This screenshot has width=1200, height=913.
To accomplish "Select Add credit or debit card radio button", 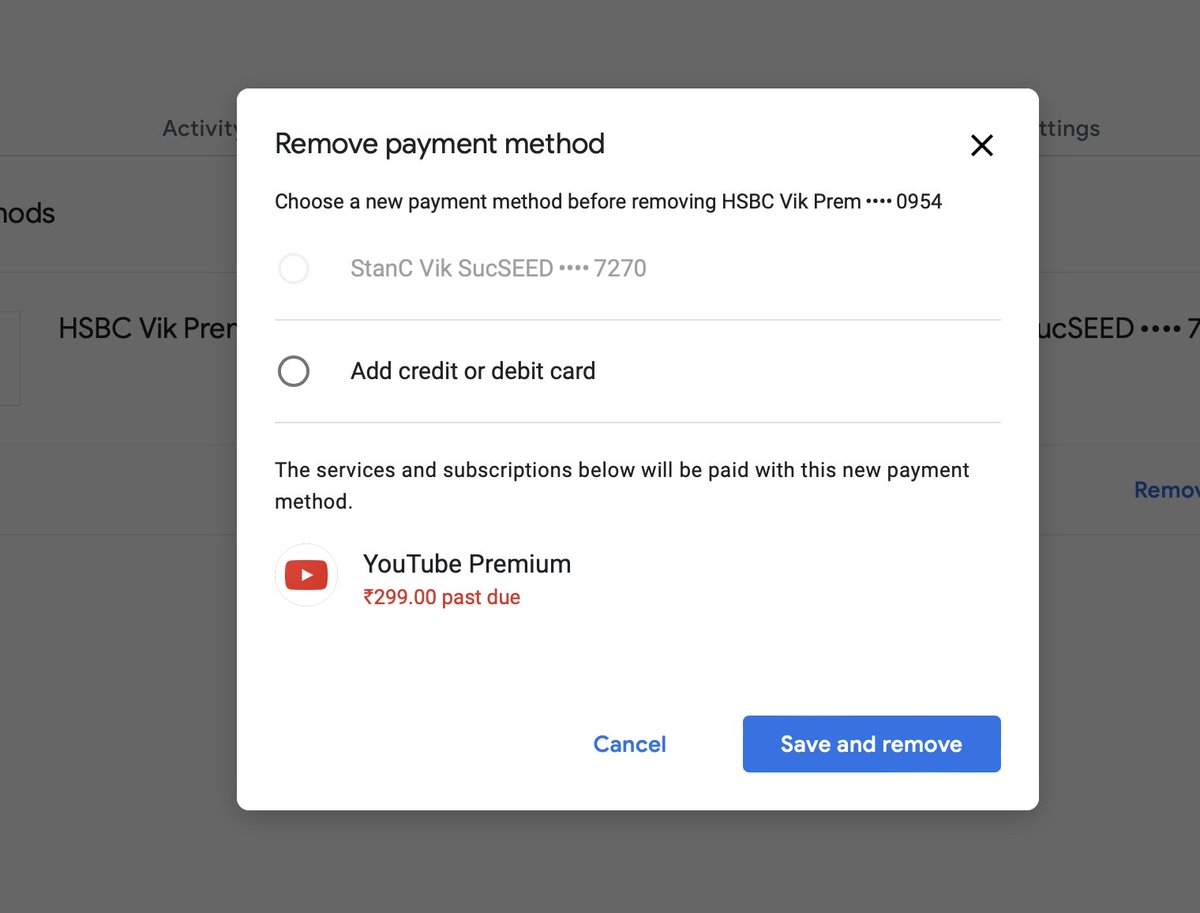I will (x=293, y=372).
